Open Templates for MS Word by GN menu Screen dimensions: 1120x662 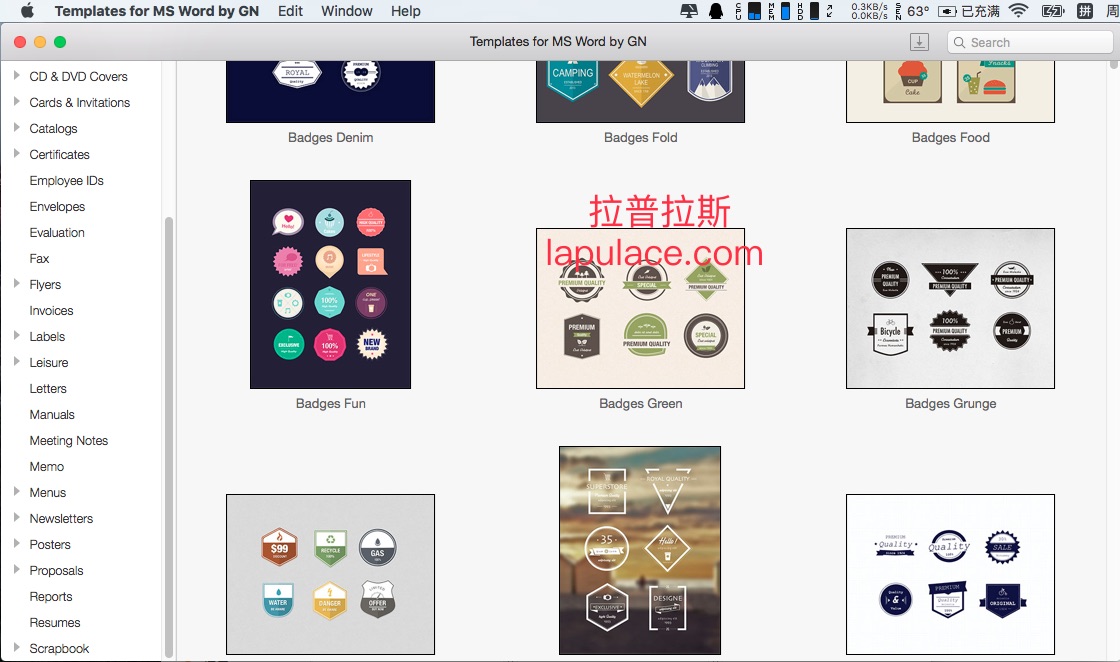pos(156,11)
